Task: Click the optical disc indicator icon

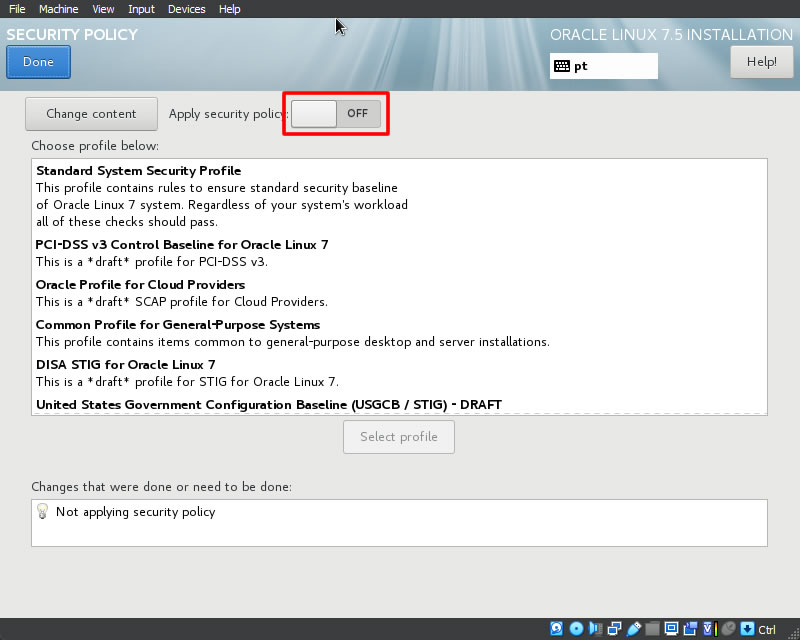Action: coord(576,628)
